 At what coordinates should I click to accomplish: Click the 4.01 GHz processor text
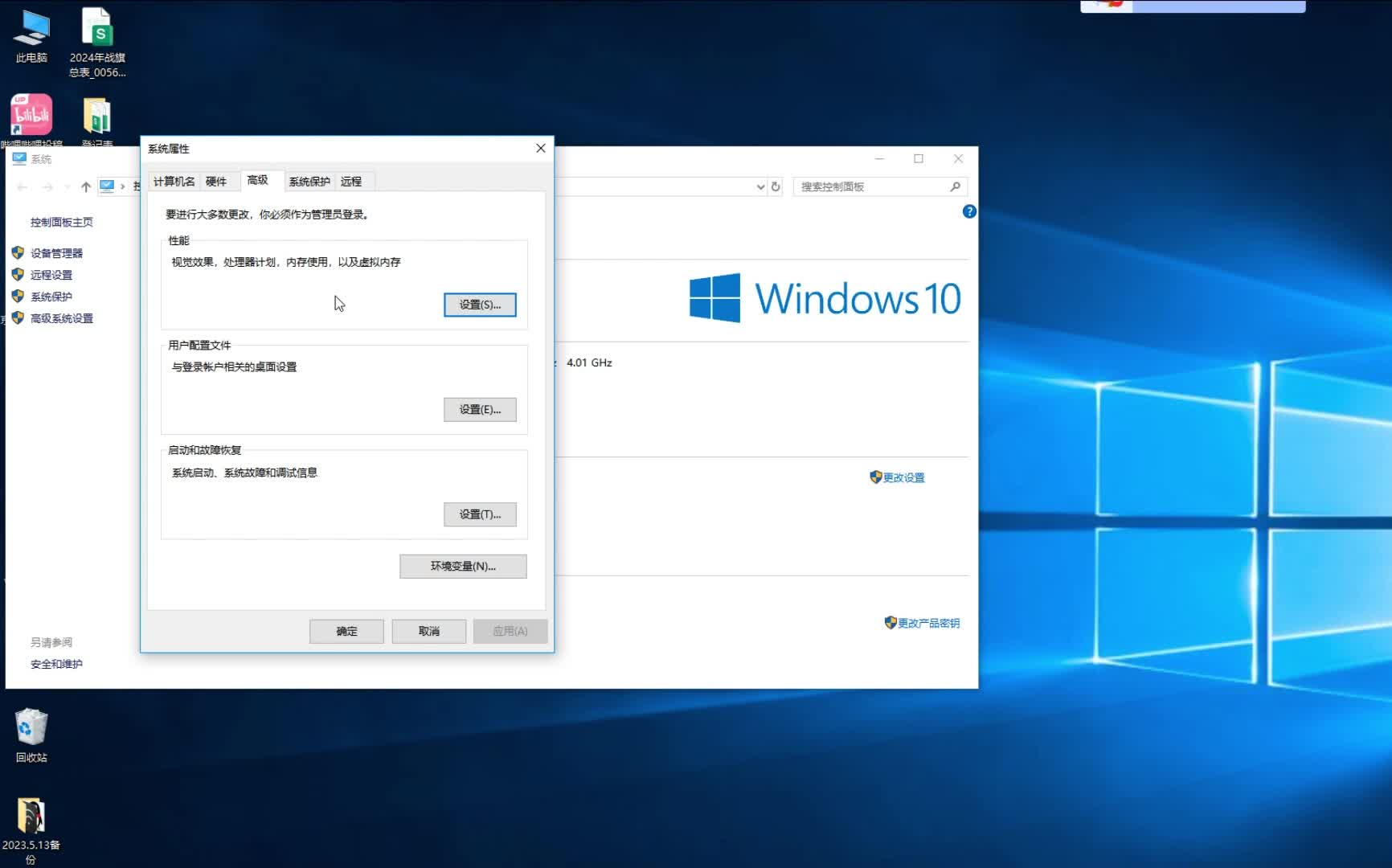click(589, 362)
